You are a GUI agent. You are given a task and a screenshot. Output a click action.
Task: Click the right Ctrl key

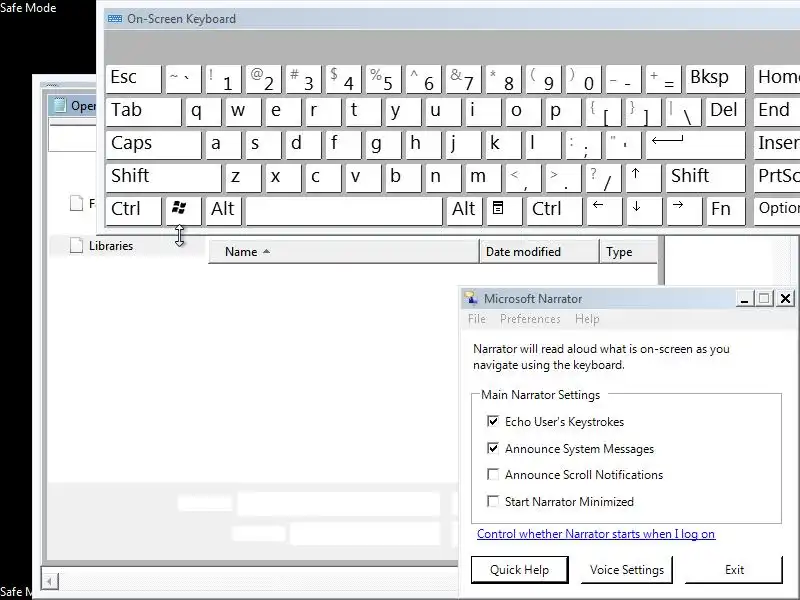click(554, 210)
